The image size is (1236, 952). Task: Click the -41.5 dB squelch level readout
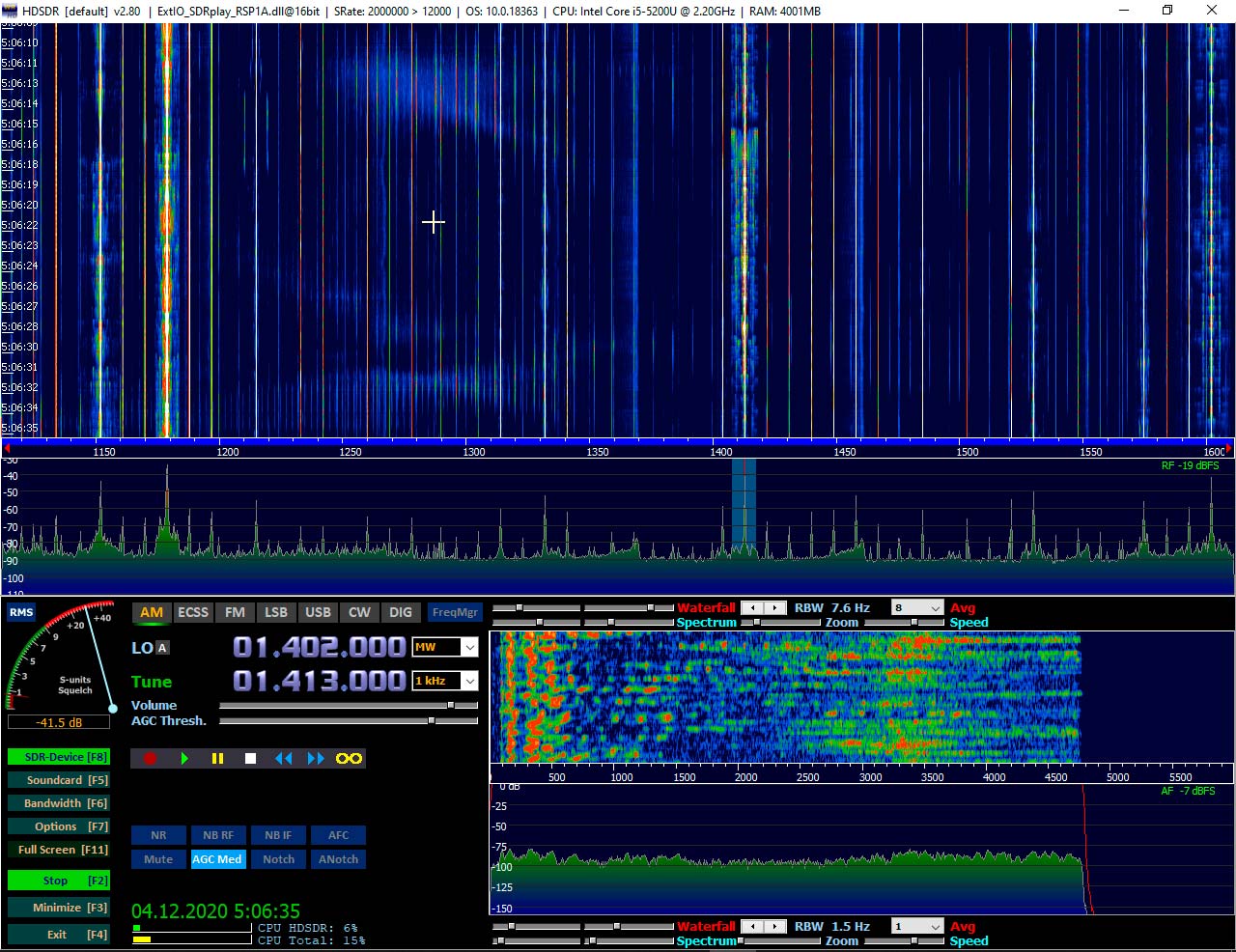[59, 722]
